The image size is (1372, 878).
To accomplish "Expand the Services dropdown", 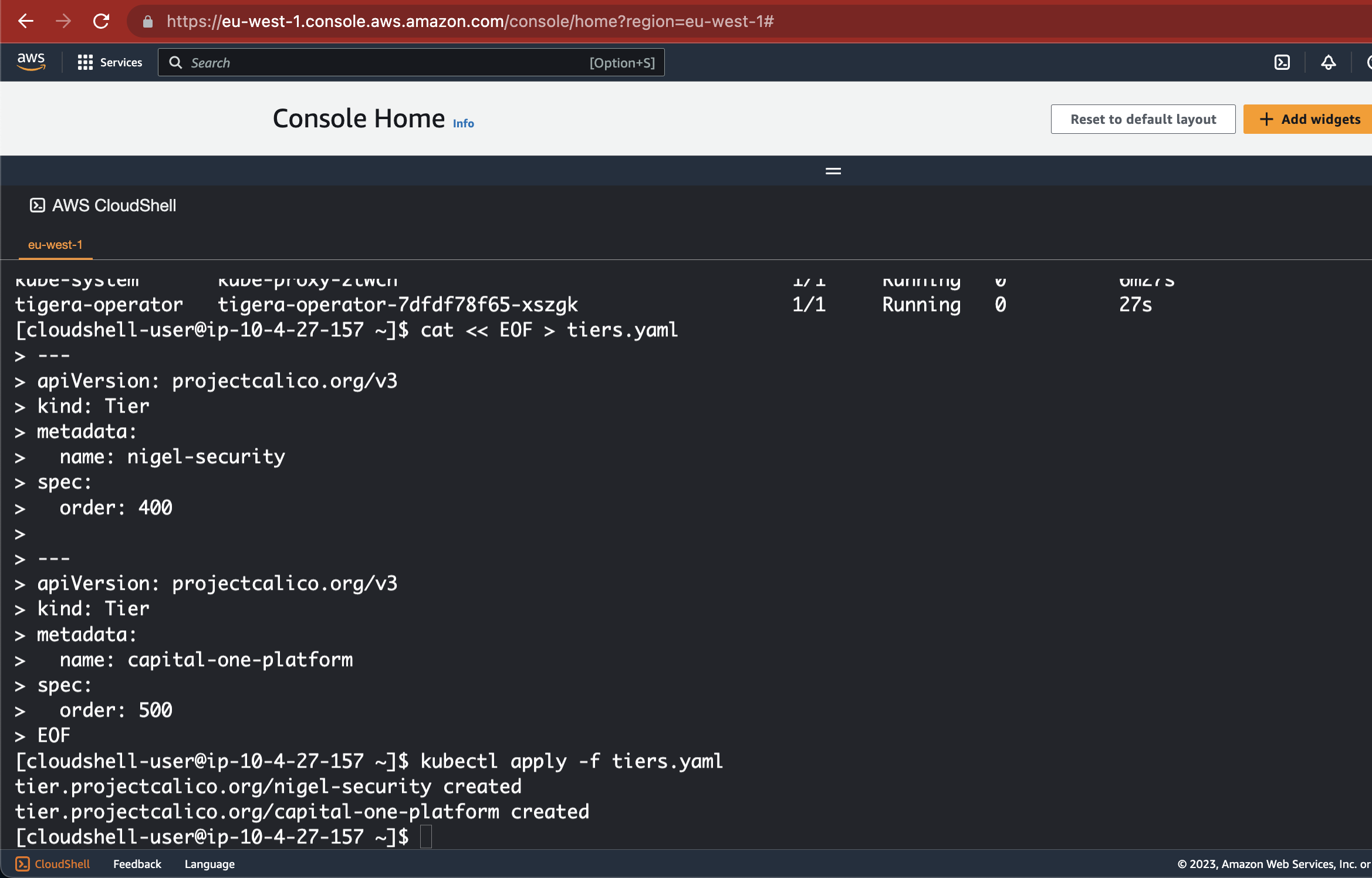I will (x=120, y=62).
